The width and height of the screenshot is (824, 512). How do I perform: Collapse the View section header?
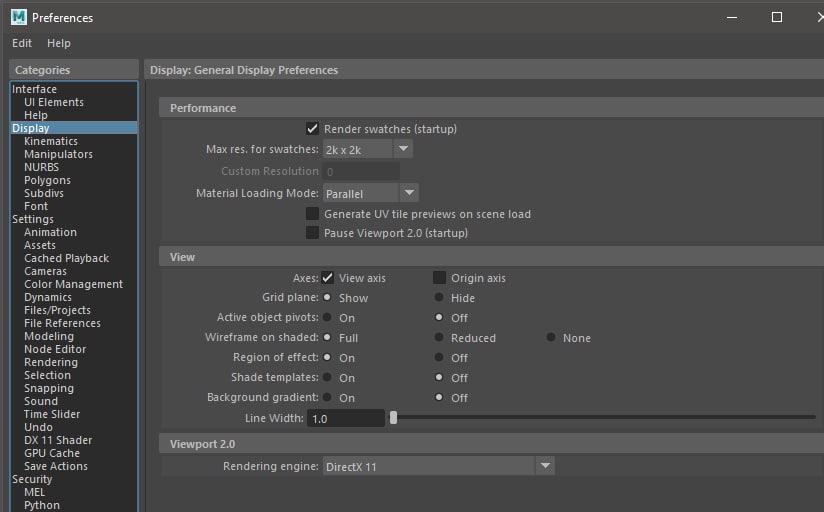491,257
